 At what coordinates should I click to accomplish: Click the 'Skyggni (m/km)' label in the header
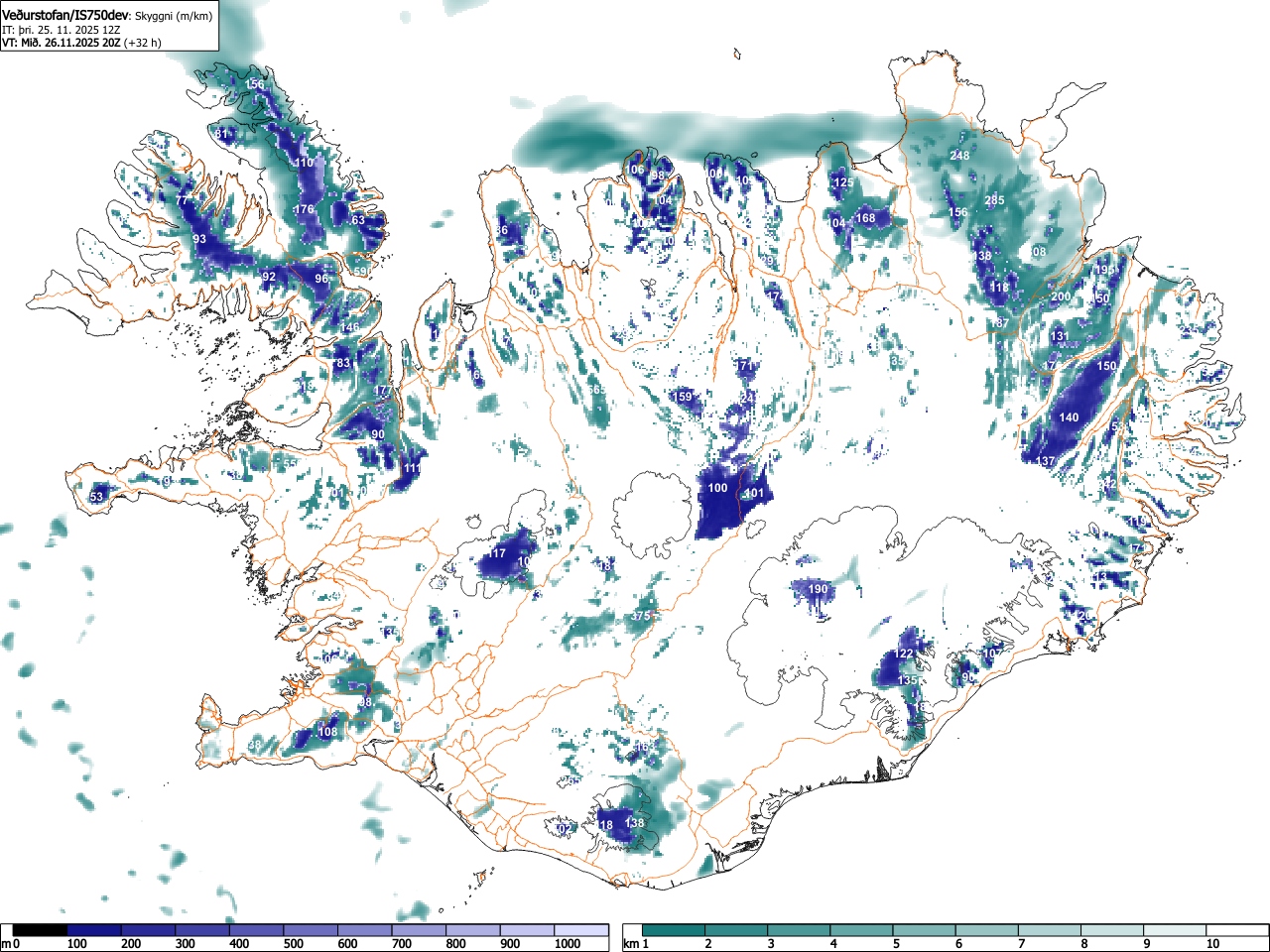173,16
